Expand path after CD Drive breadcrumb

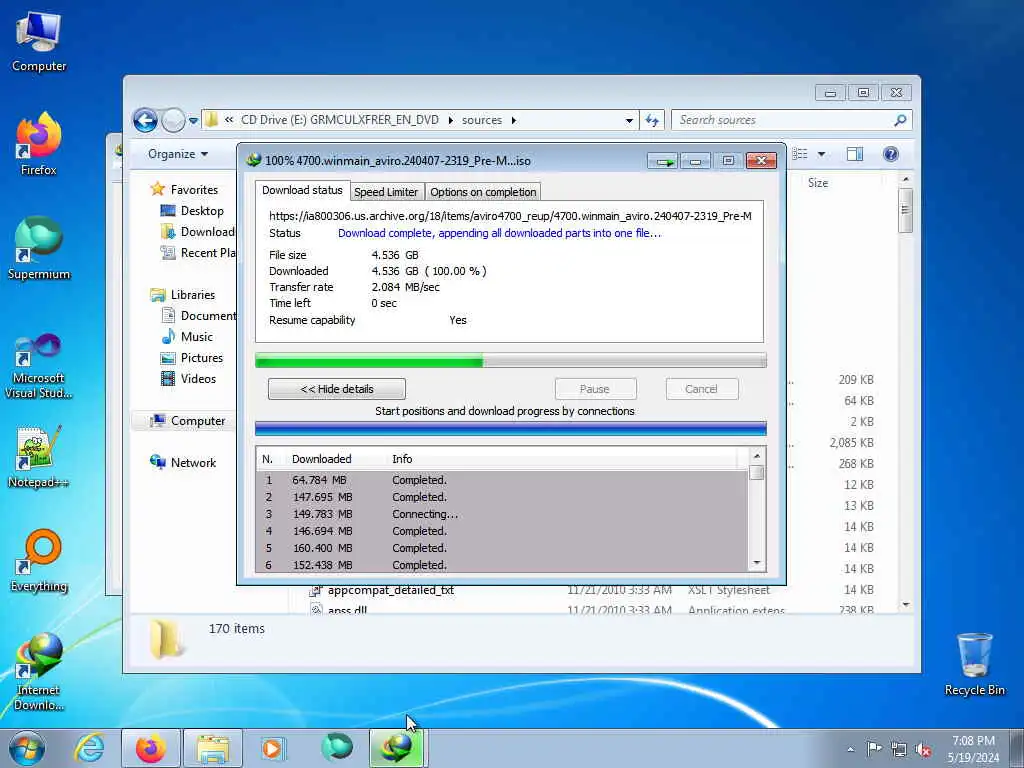pos(450,120)
